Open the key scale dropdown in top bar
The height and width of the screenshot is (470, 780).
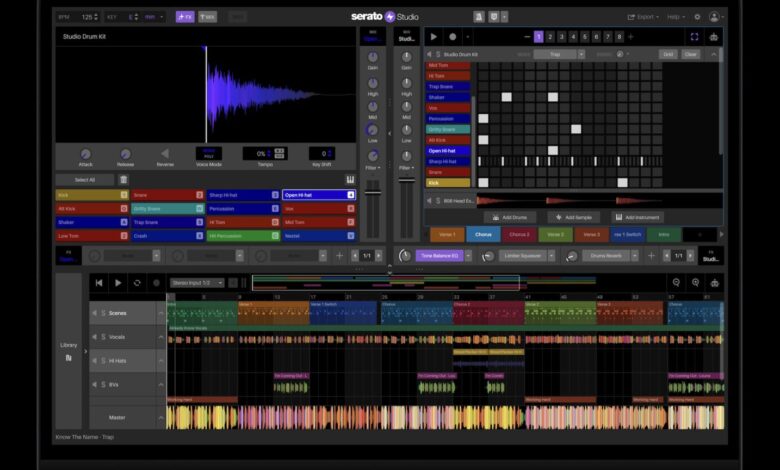154,17
